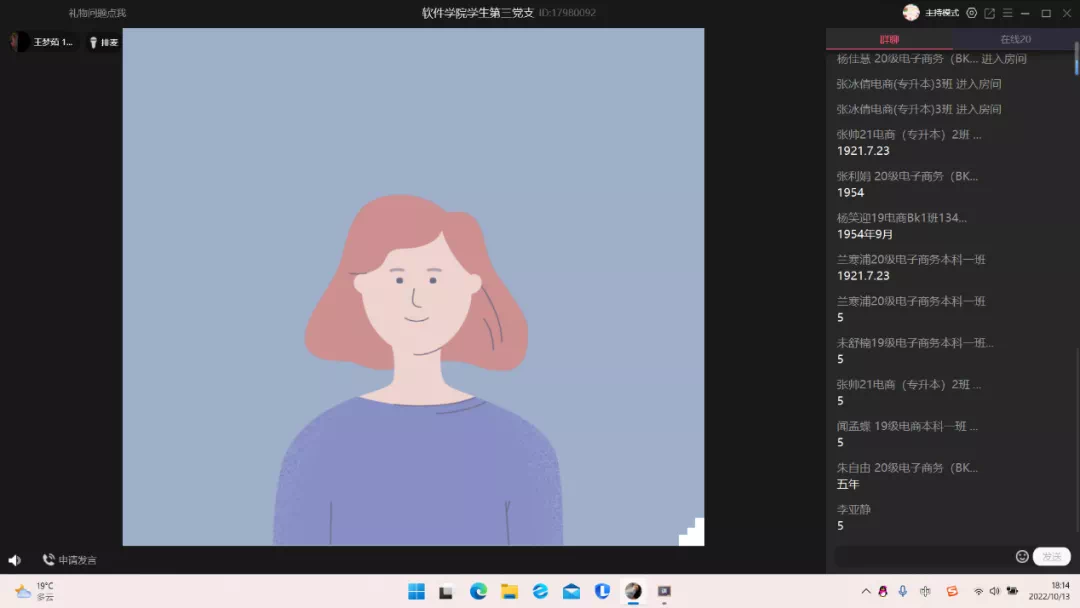Open Windows Start menu on taskbar
The height and width of the screenshot is (608, 1080).
coord(416,591)
